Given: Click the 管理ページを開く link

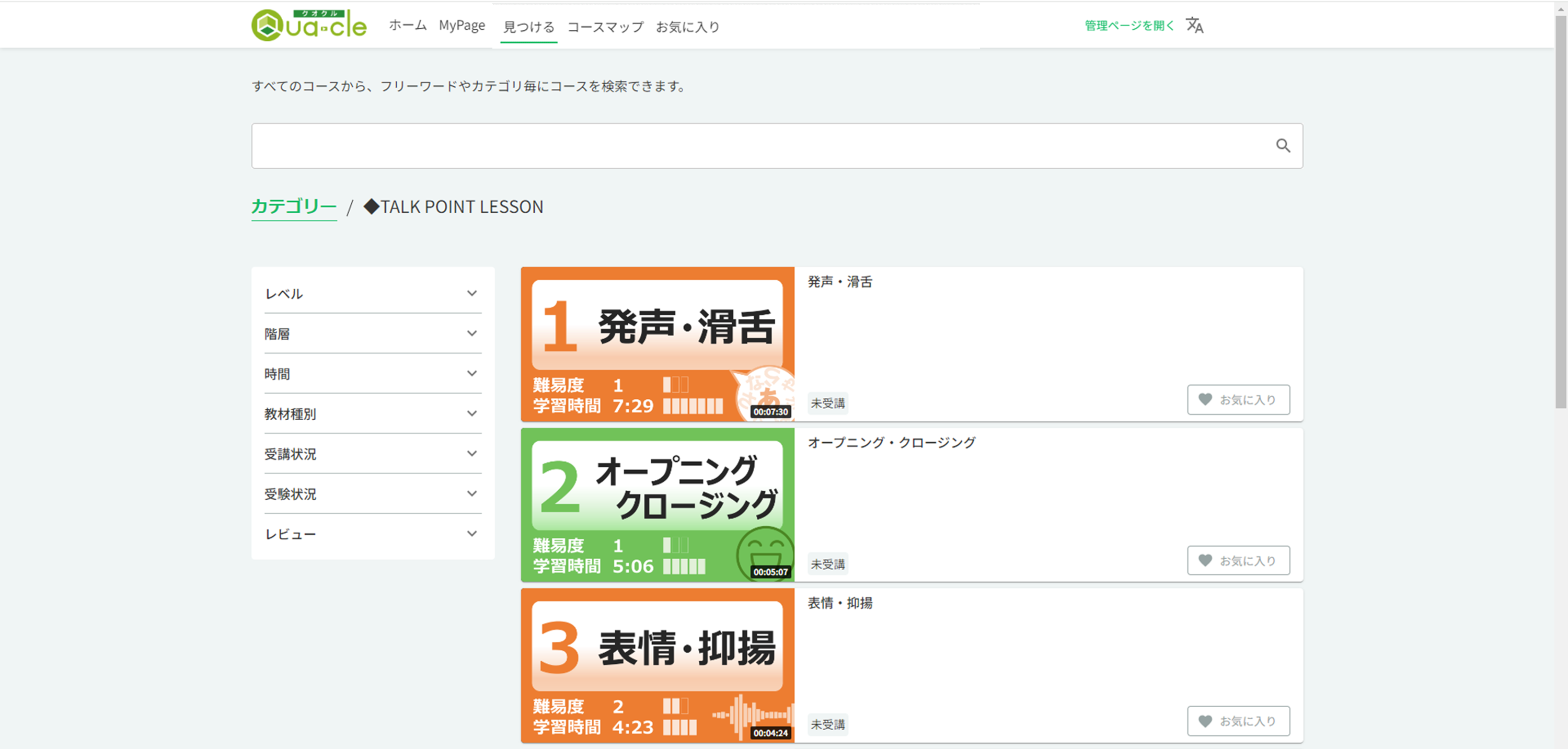Looking at the screenshot, I should tap(1128, 26).
